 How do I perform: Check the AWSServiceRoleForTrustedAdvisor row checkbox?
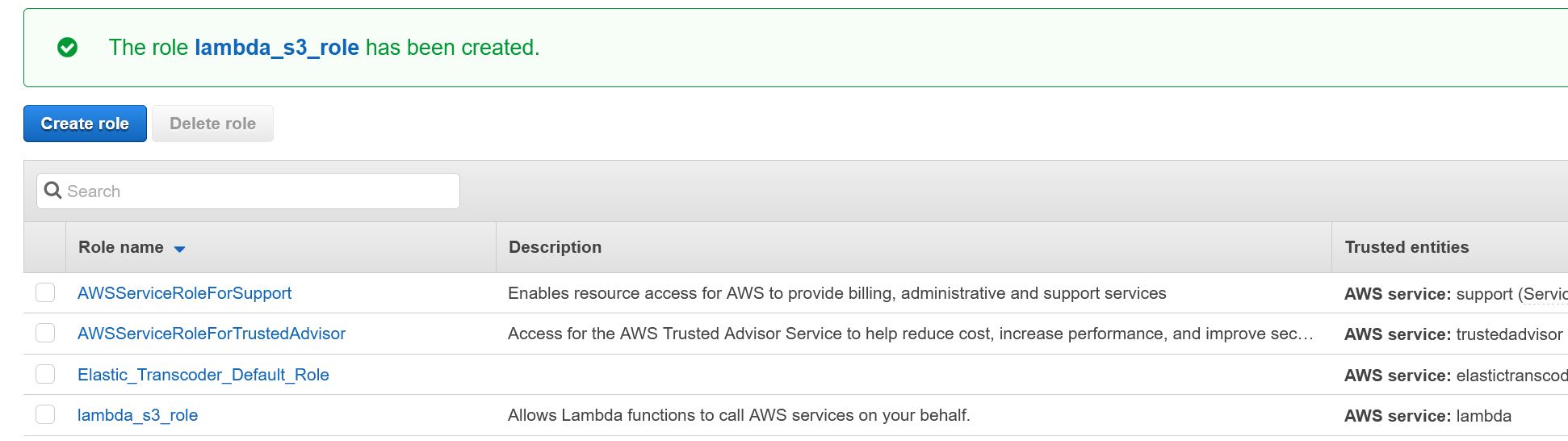point(45,333)
